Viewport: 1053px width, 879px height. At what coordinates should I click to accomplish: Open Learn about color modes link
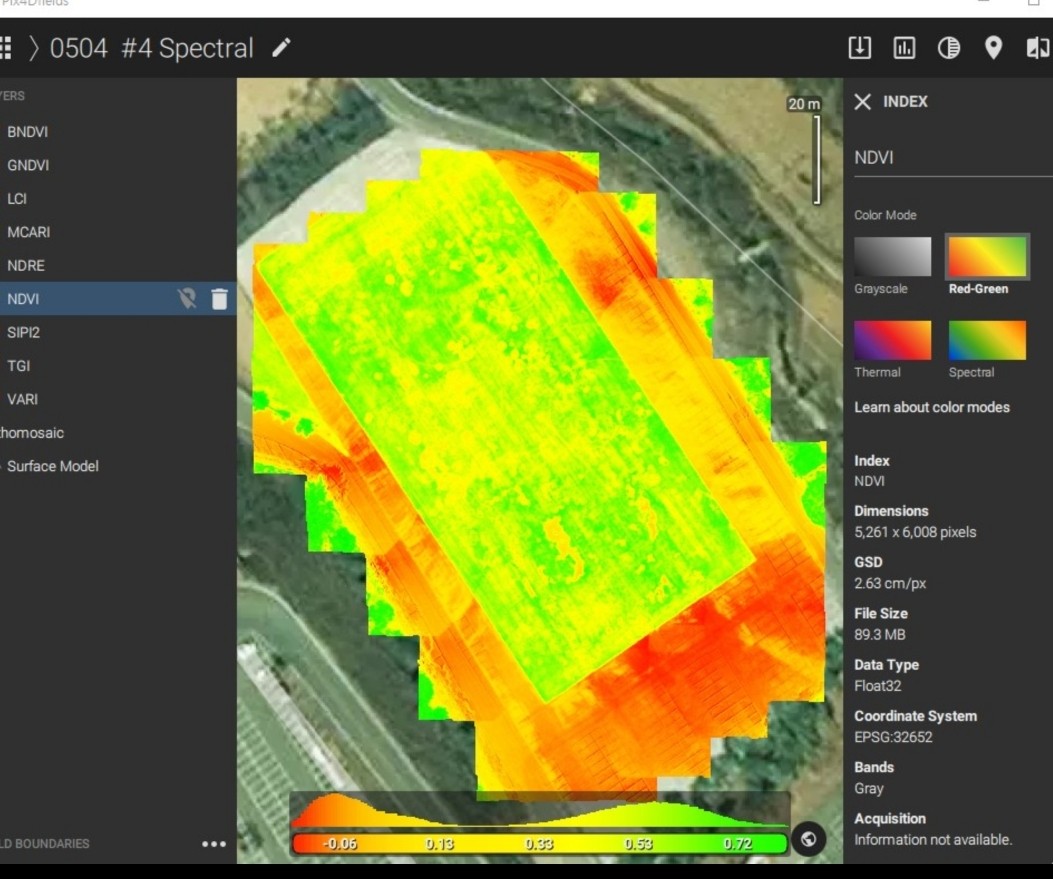tap(931, 407)
